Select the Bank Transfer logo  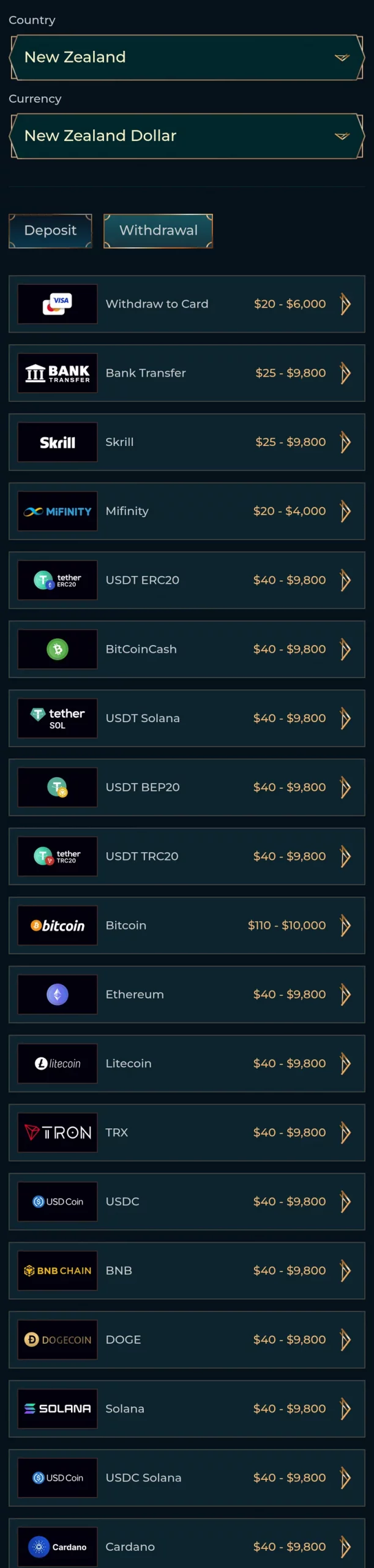point(58,373)
